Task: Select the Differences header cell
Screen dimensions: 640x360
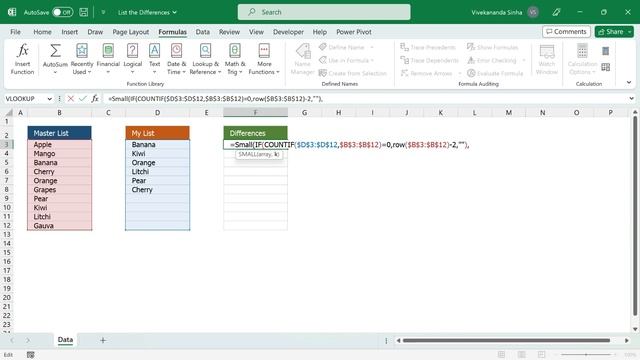Action: click(256, 133)
